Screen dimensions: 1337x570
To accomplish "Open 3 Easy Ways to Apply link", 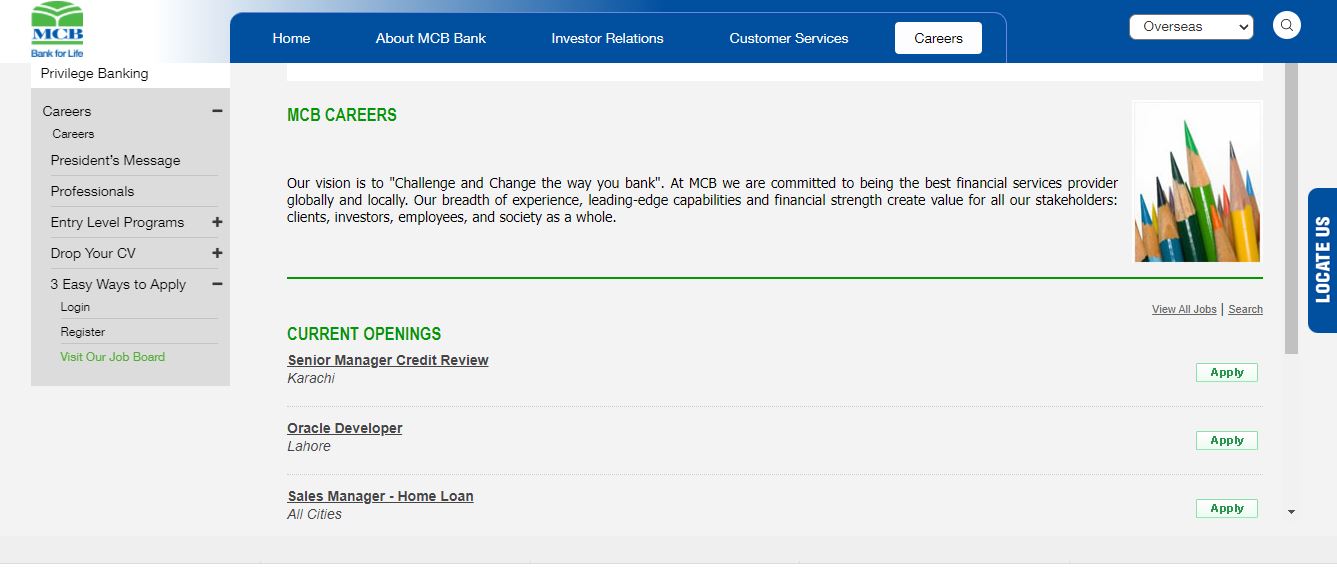I will pos(118,284).
